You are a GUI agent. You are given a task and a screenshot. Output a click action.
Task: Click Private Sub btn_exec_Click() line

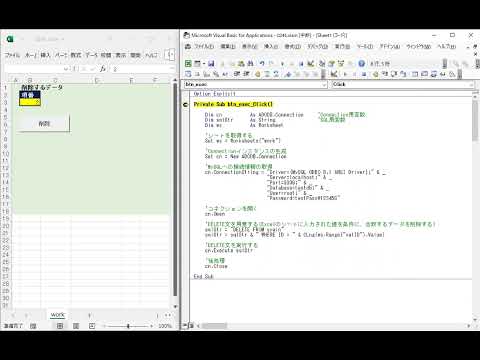pos(233,104)
